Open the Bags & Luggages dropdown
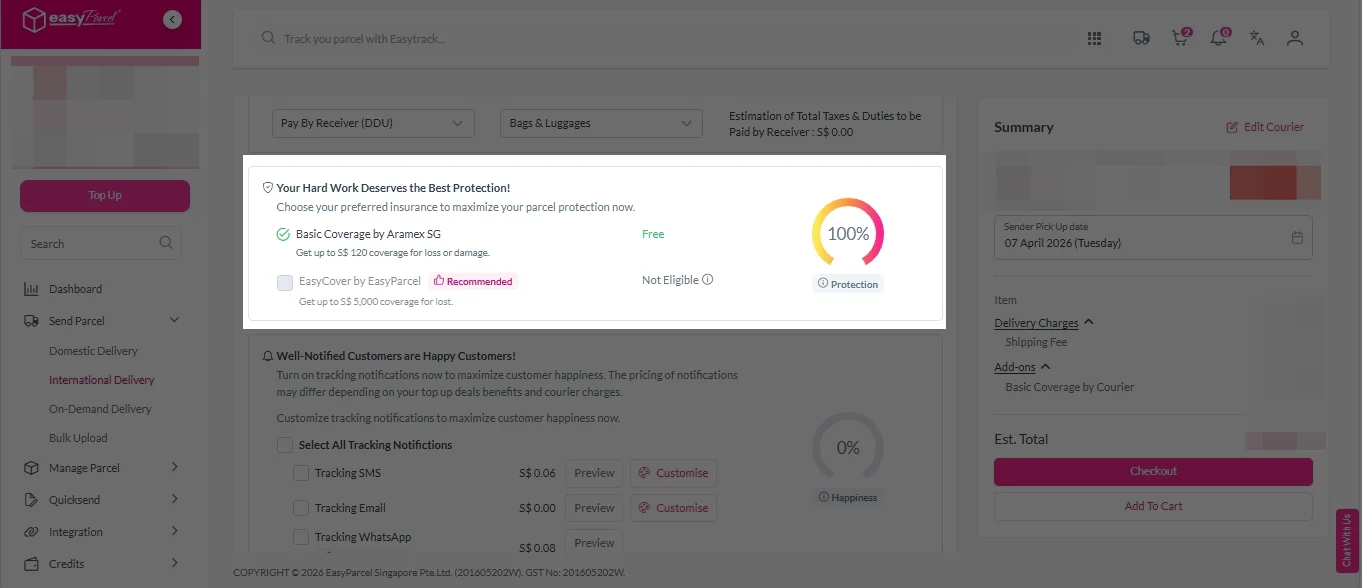This screenshot has width=1362, height=588. [x=601, y=123]
